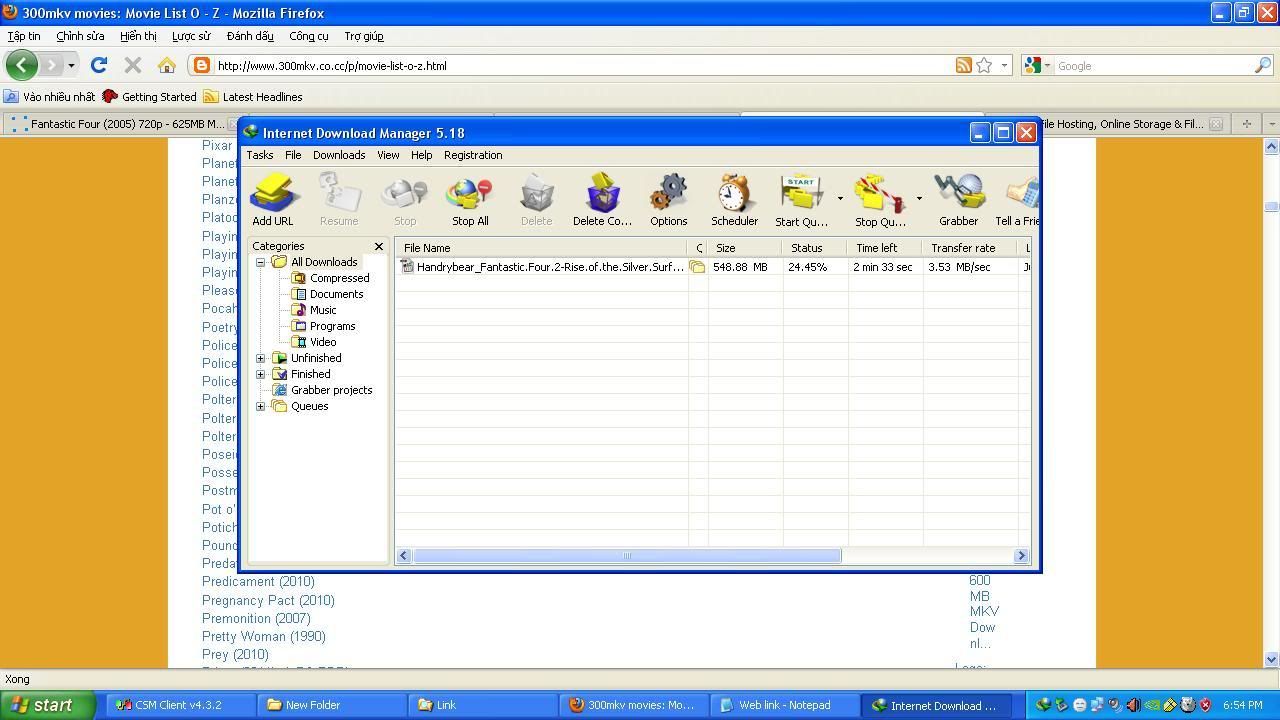
Task: Open Firefox Tập tin menu
Action: coord(24,36)
